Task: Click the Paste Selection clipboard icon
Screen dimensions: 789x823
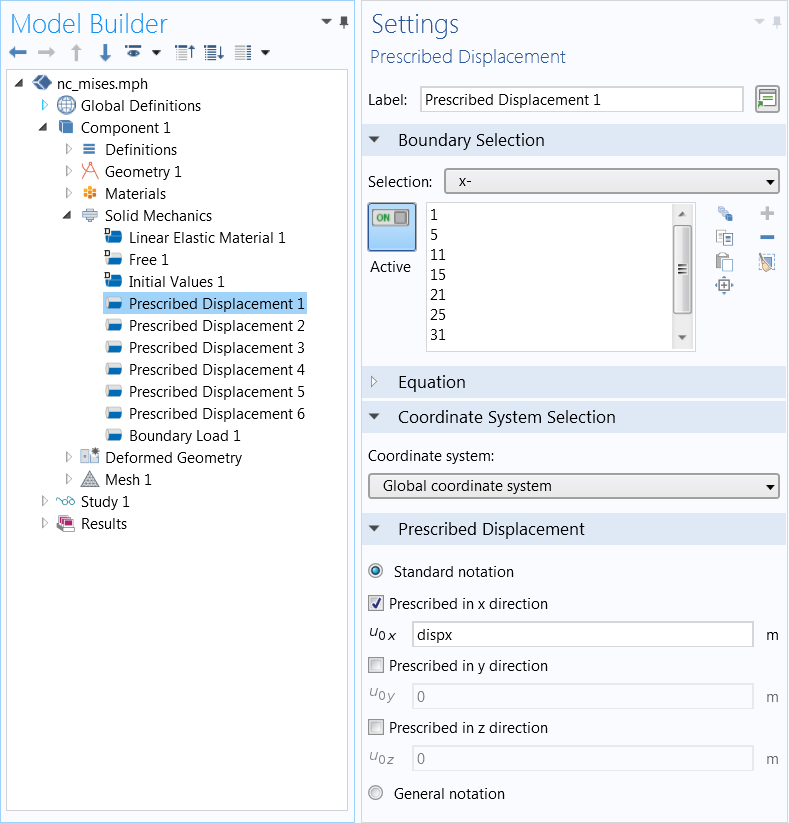Action: pyautogui.click(x=724, y=261)
